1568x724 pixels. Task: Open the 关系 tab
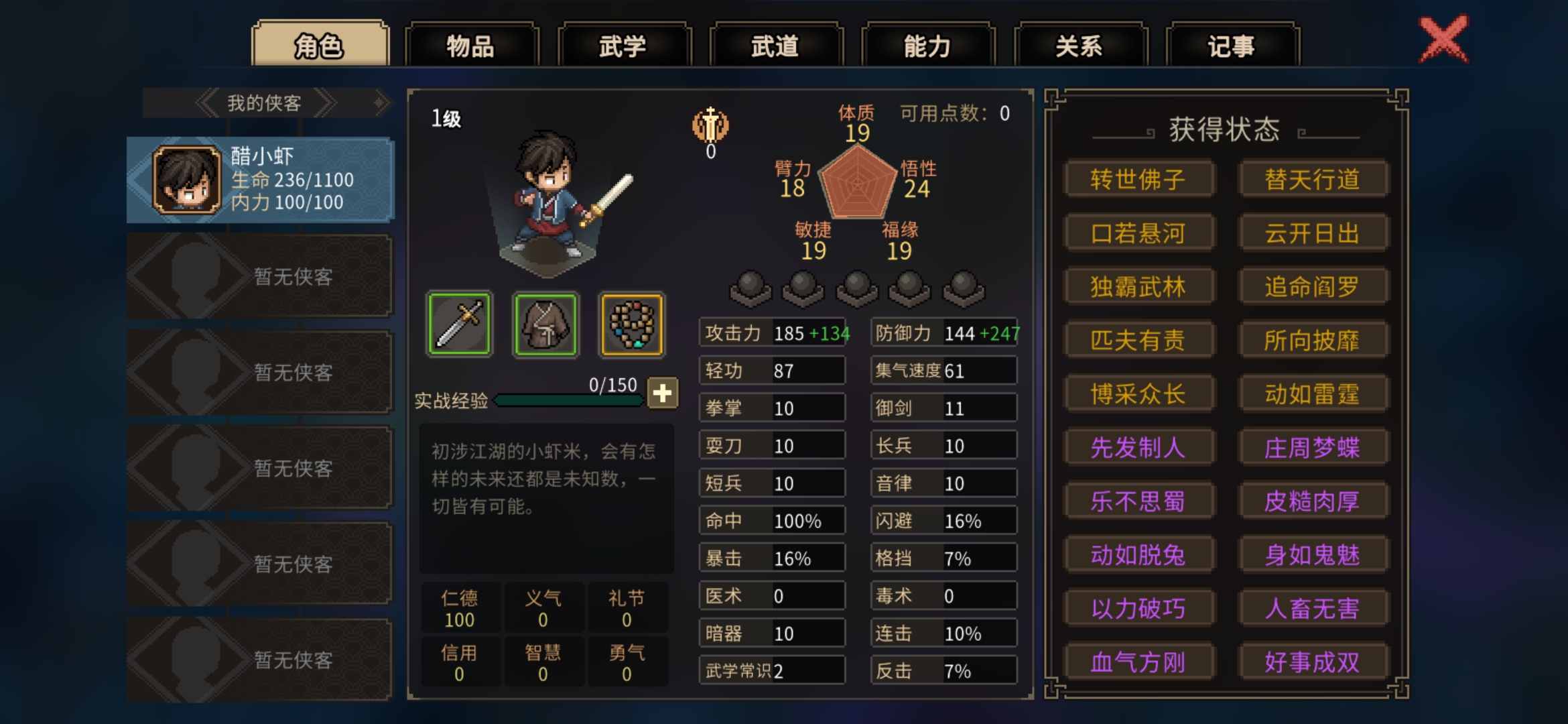tap(1080, 46)
